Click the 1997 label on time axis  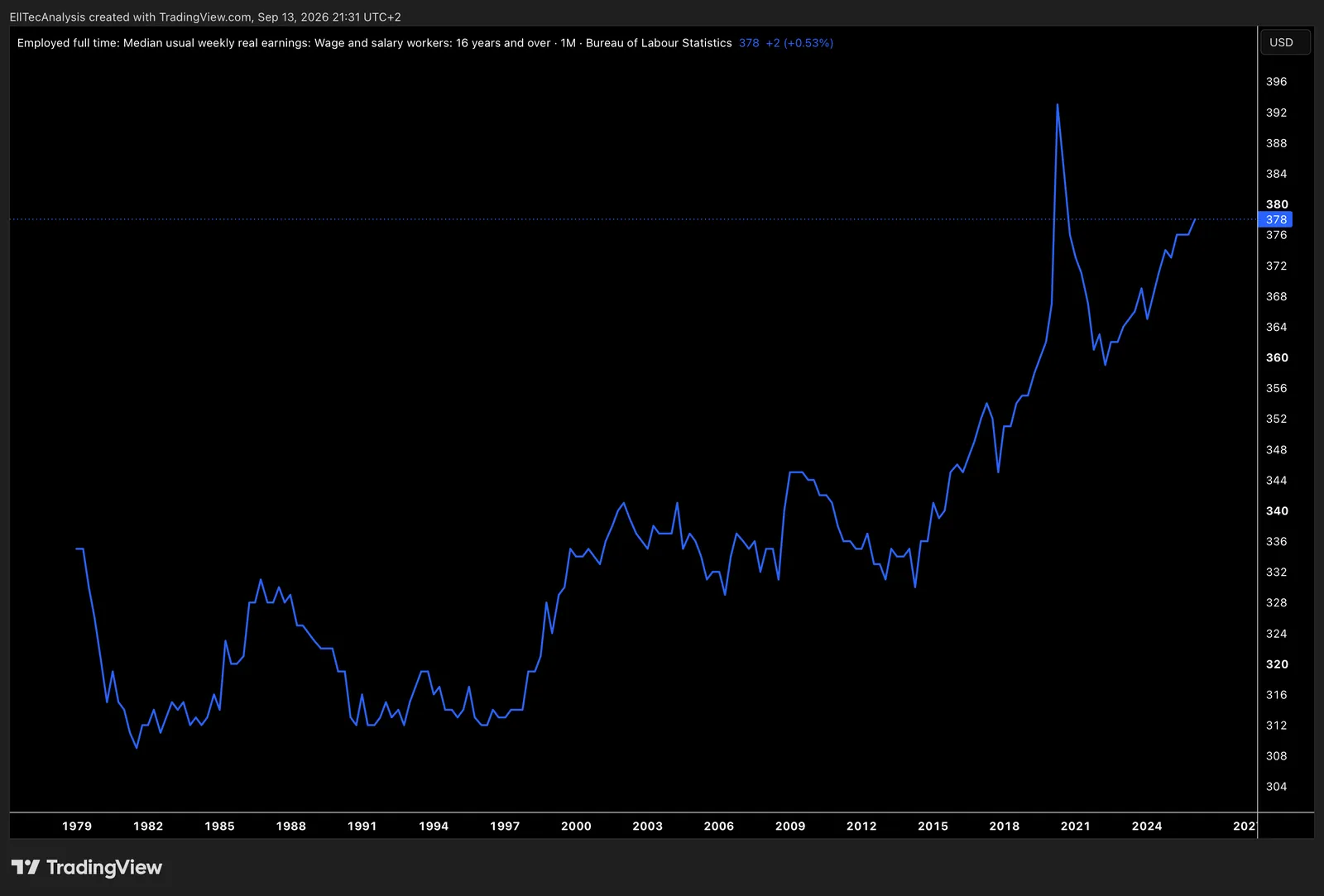[x=505, y=826]
